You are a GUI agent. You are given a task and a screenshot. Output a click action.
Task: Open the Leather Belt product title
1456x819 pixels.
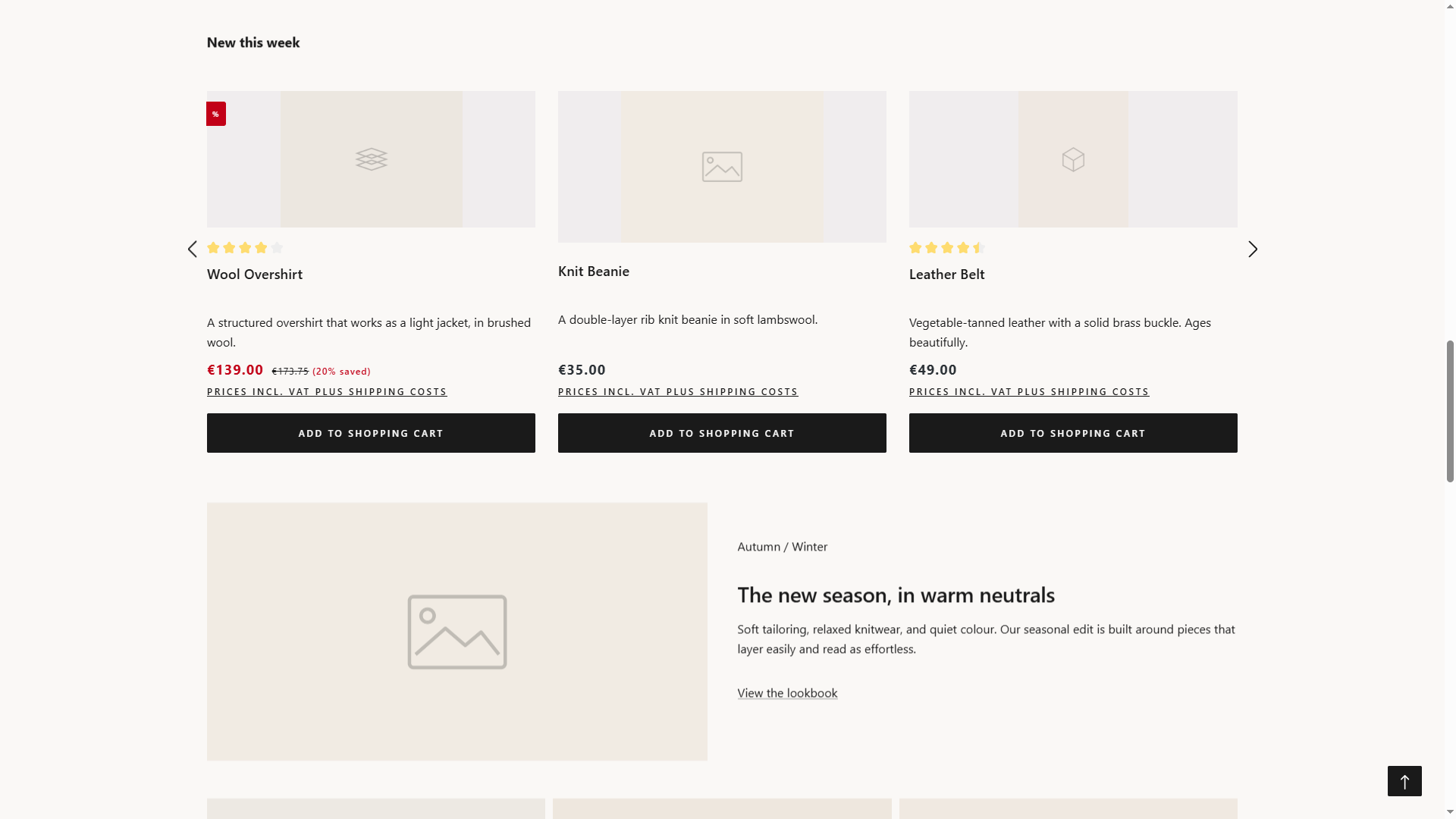point(947,275)
